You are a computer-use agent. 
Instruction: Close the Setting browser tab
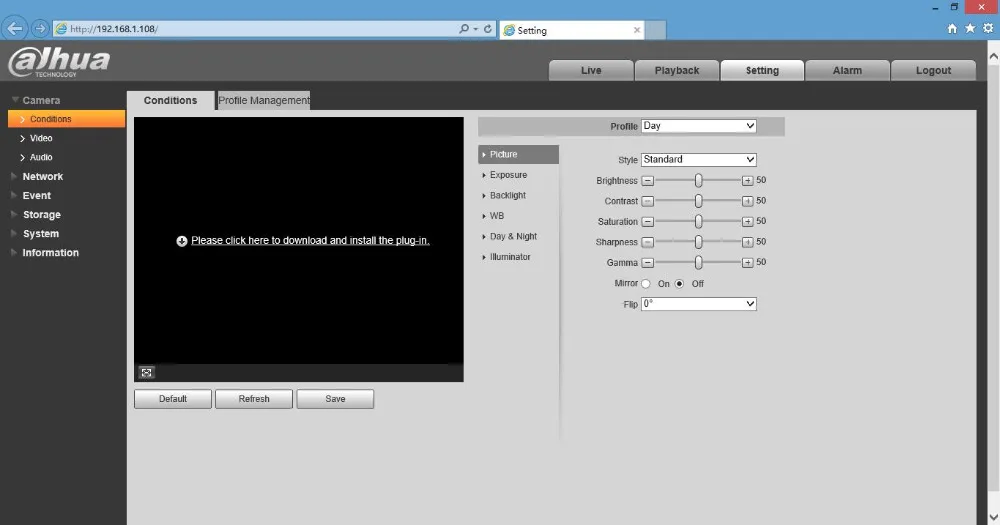(636, 30)
